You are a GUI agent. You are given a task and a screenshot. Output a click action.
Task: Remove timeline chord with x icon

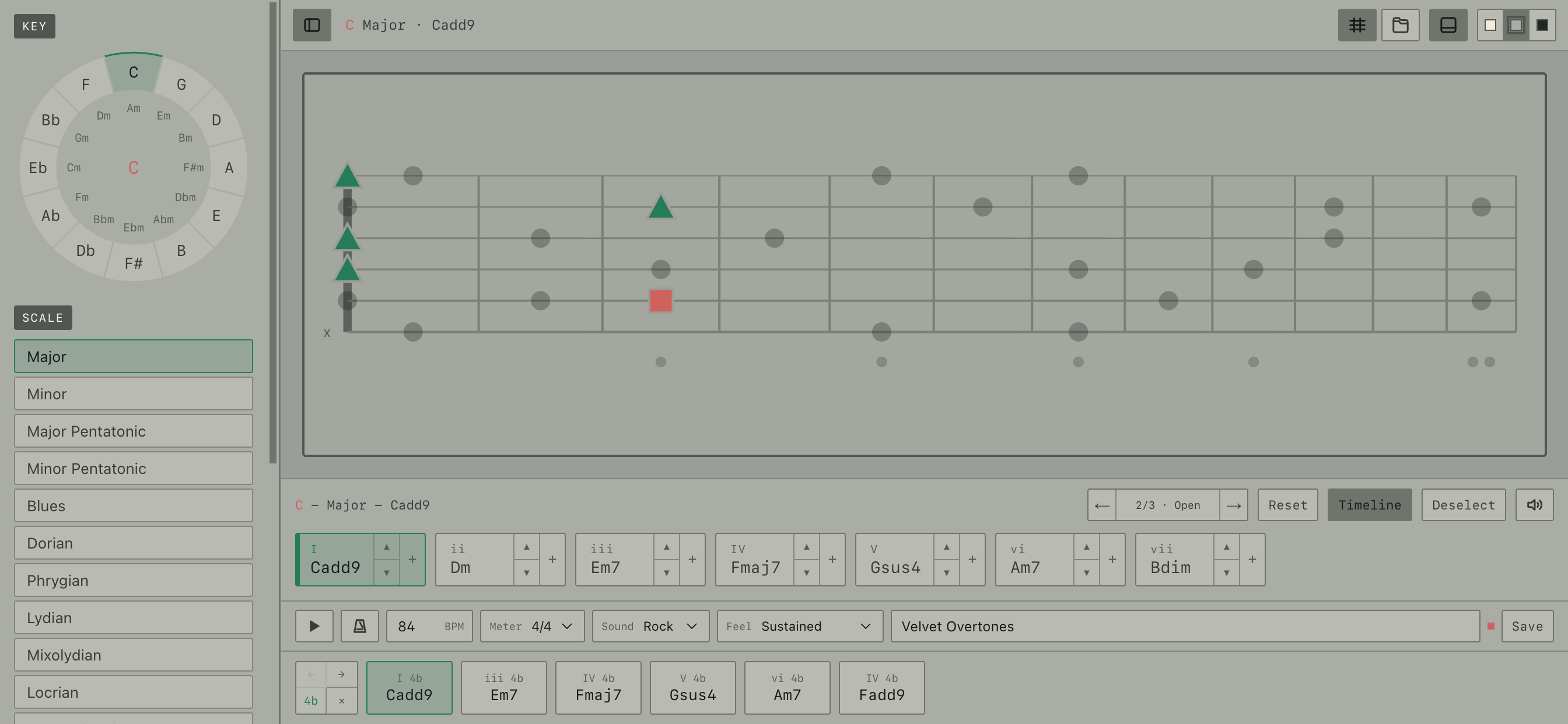point(341,701)
